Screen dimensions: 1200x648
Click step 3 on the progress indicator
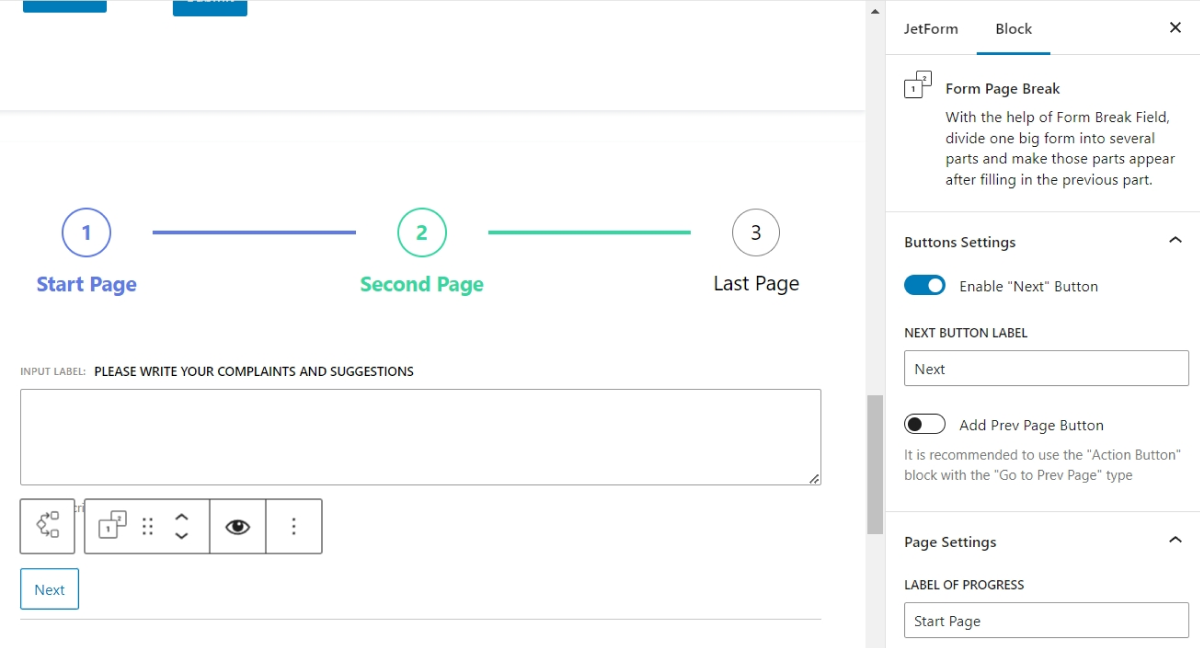(755, 231)
